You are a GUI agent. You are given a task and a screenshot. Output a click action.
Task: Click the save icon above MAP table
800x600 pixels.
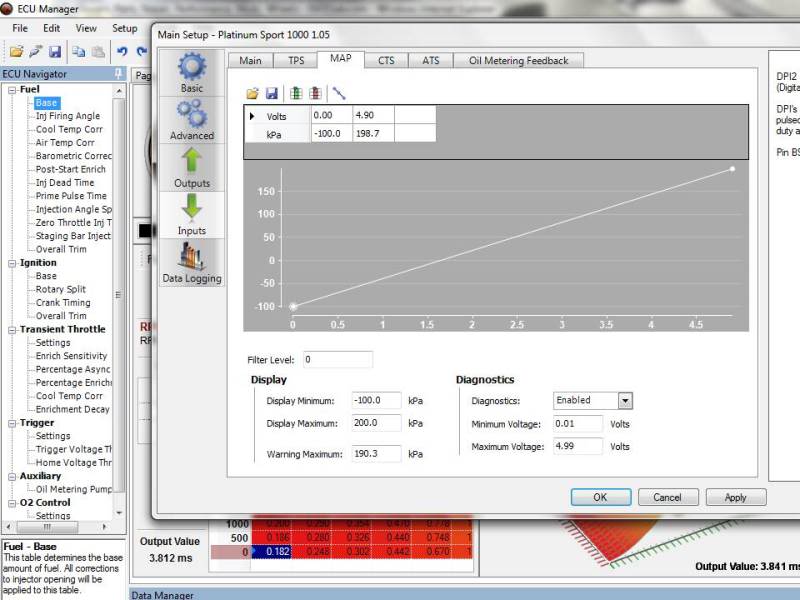coord(272,93)
